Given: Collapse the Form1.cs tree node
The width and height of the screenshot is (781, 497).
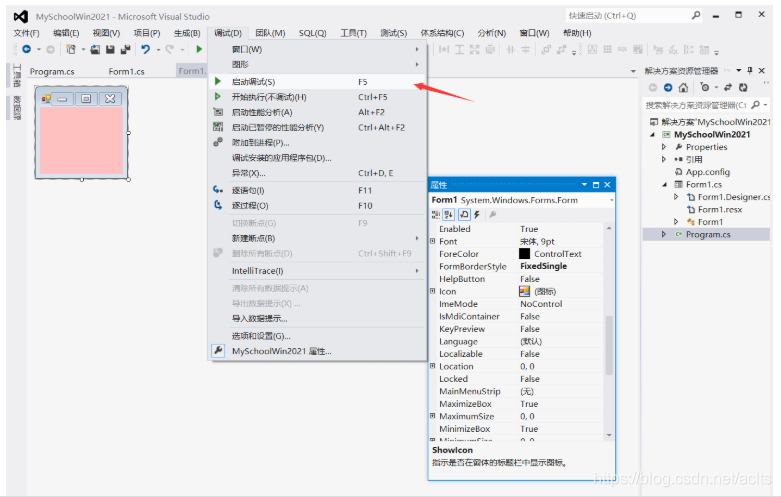Looking at the screenshot, I should click(664, 184).
